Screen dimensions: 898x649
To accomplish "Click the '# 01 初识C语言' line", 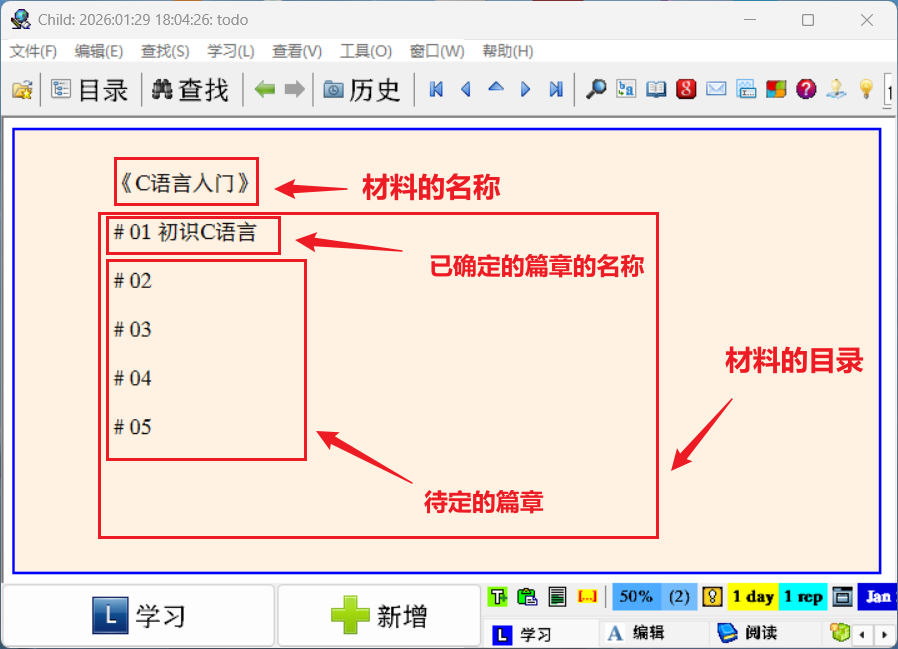I will tap(185, 233).
